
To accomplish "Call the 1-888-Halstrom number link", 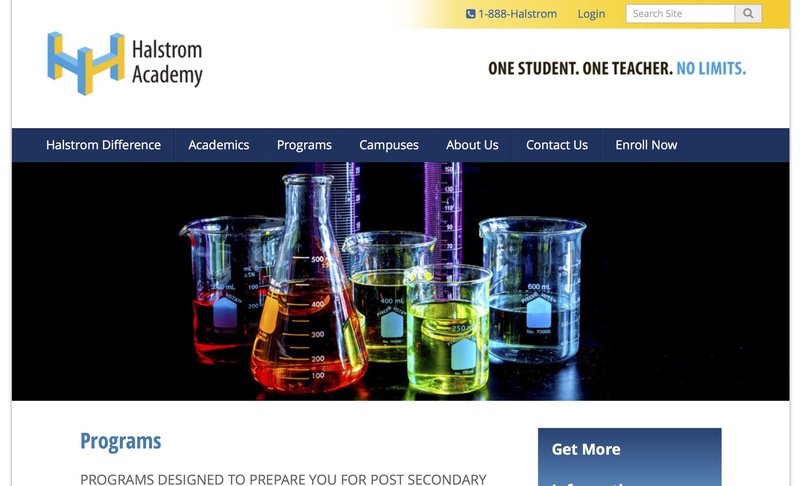I will click(x=517, y=14).
